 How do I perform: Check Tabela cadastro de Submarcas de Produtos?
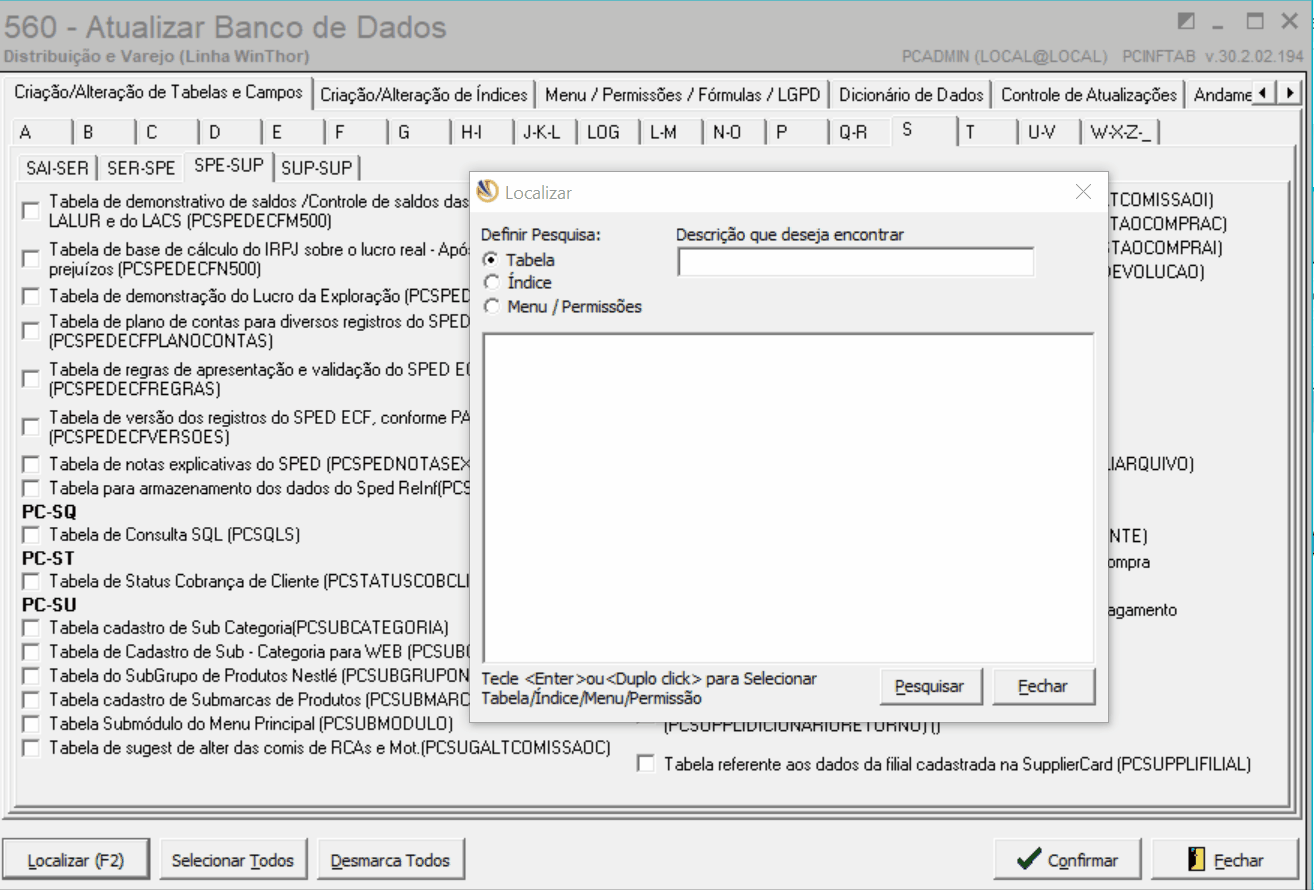[31, 699]
